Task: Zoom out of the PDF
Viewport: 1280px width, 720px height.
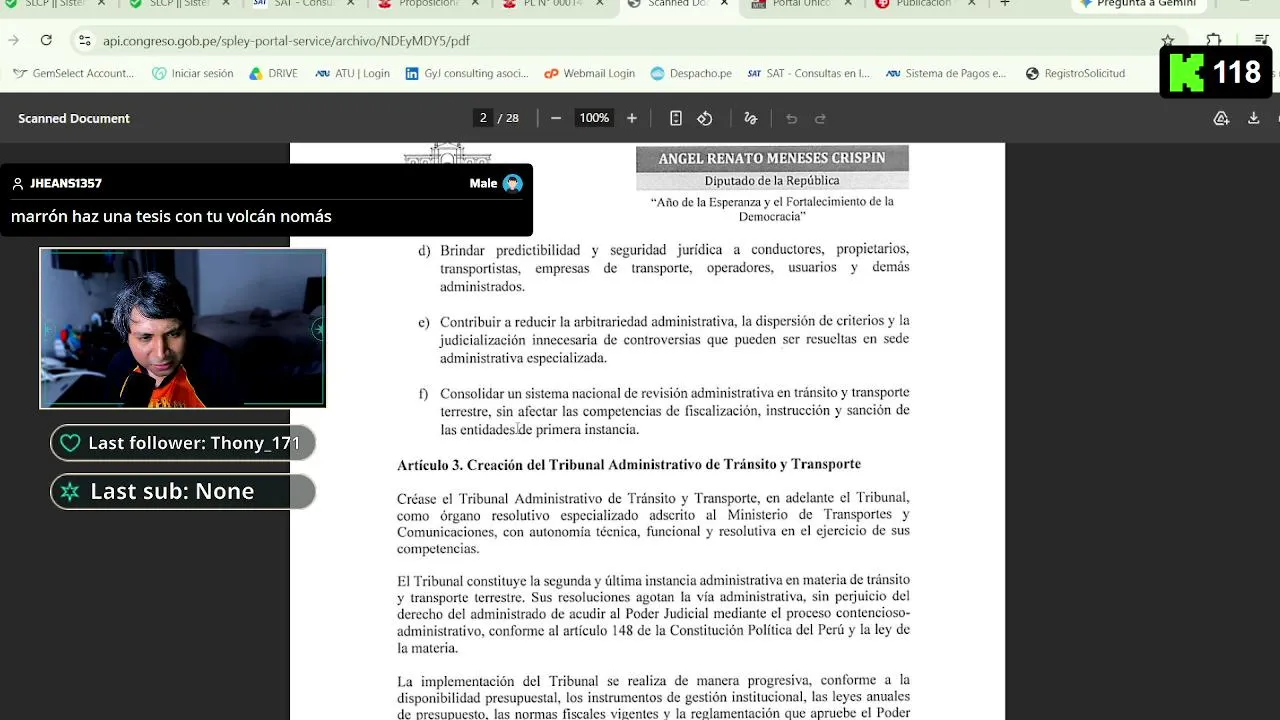Action: coord(556,118)
